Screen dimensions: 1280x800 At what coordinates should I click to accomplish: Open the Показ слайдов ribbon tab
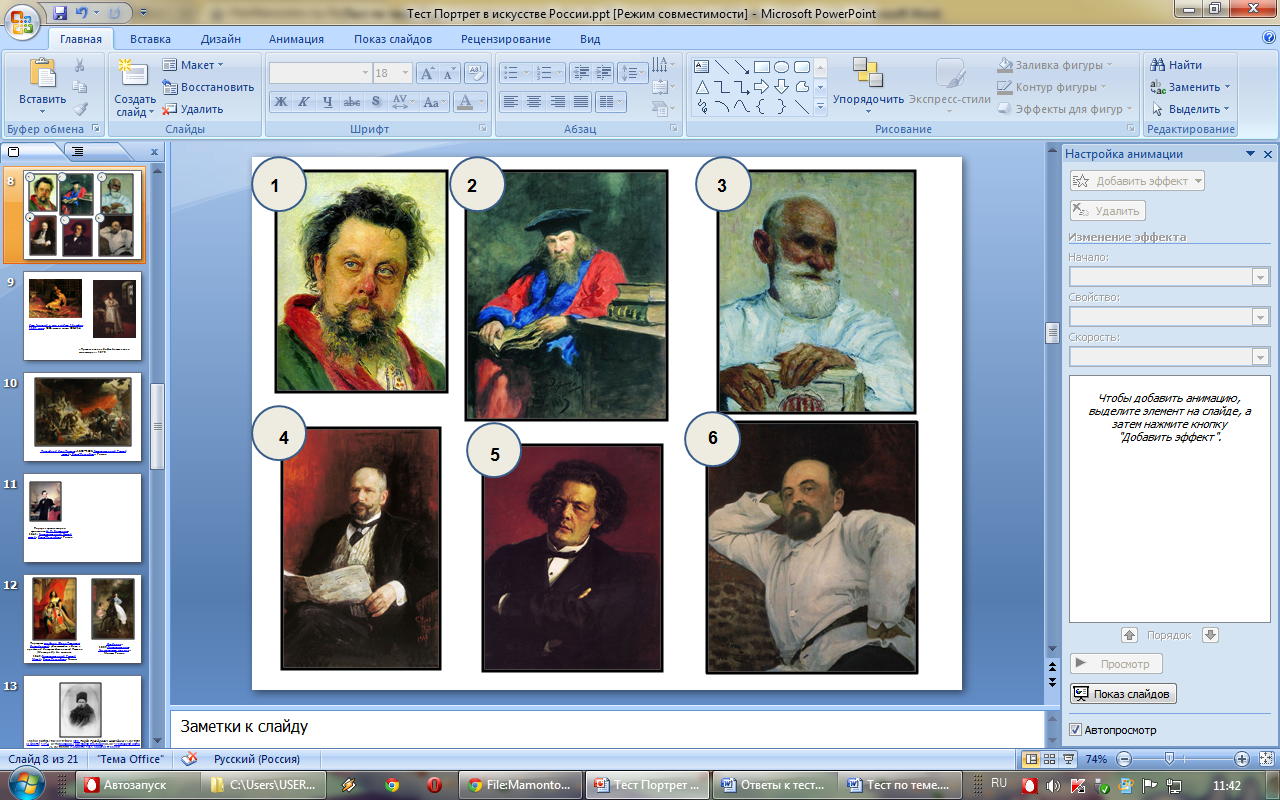coord(393,39)
